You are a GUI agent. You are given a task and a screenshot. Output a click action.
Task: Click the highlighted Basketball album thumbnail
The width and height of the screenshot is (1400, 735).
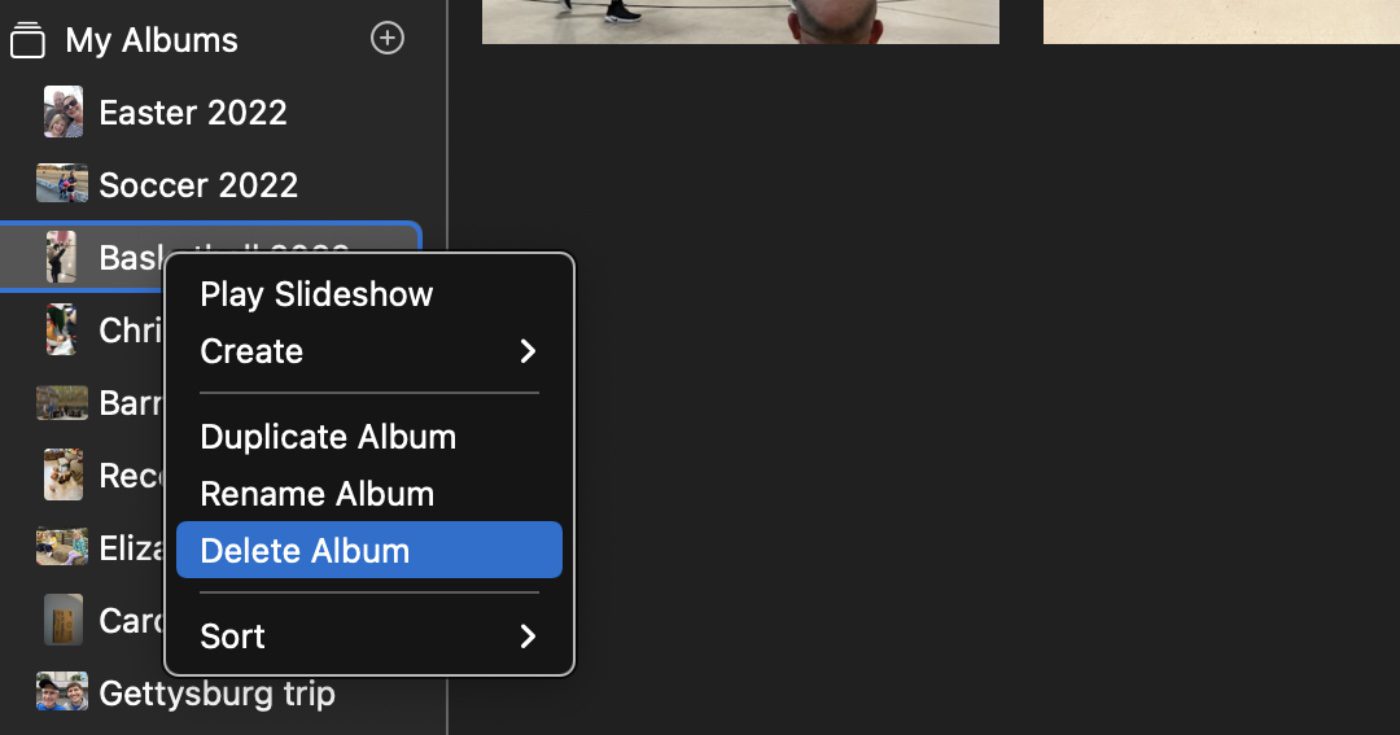(62, 257)
